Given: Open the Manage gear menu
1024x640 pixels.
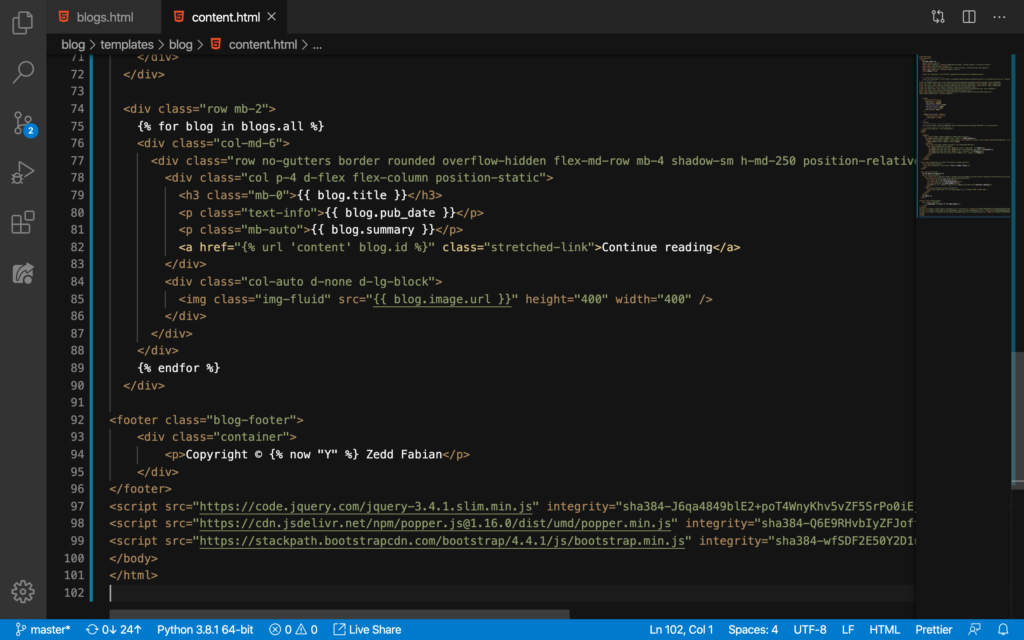Looking at the screenshot, I should click(x=23, y=592).
